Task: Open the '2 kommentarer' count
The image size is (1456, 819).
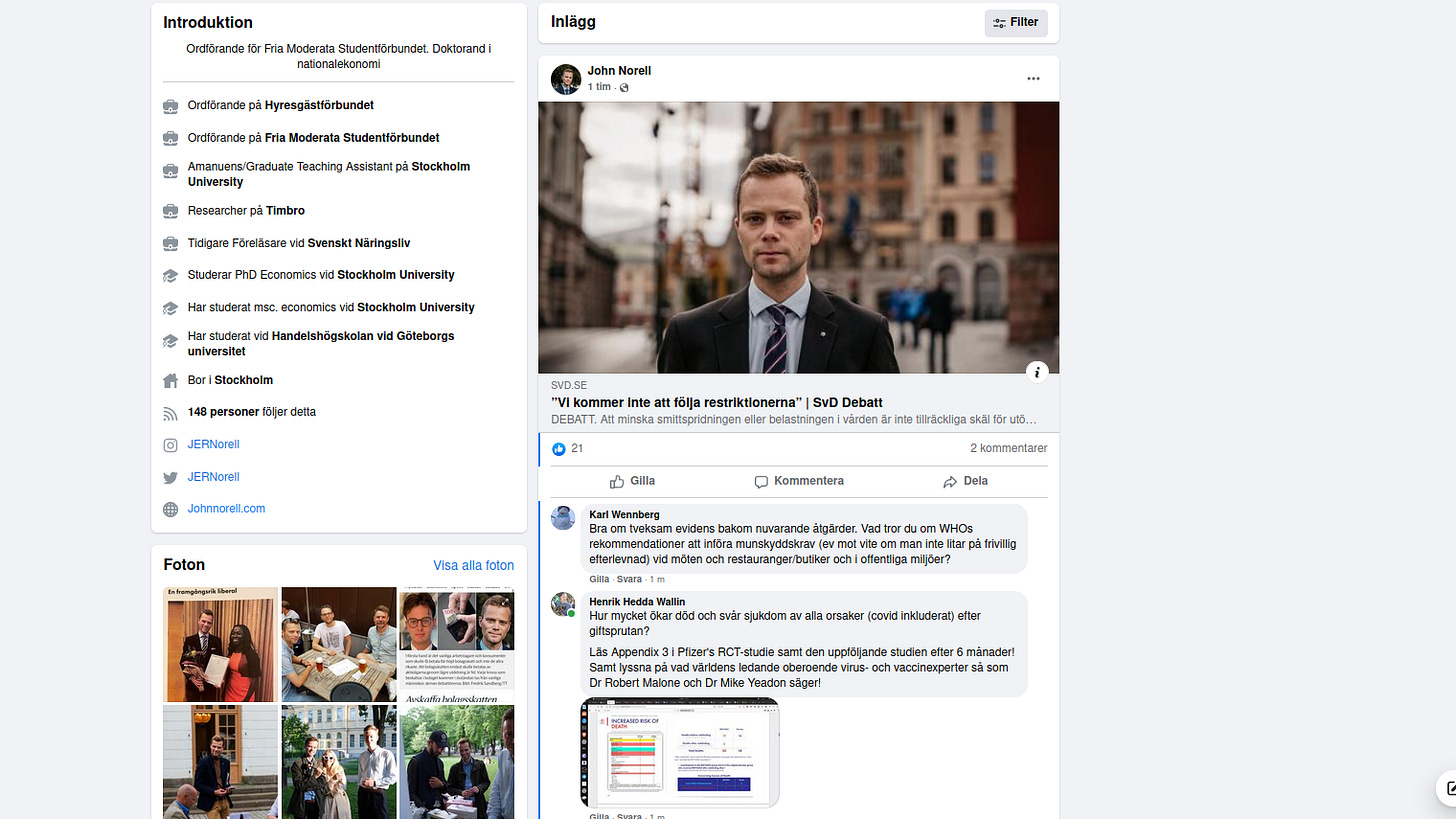Action: pos(1008,449)
